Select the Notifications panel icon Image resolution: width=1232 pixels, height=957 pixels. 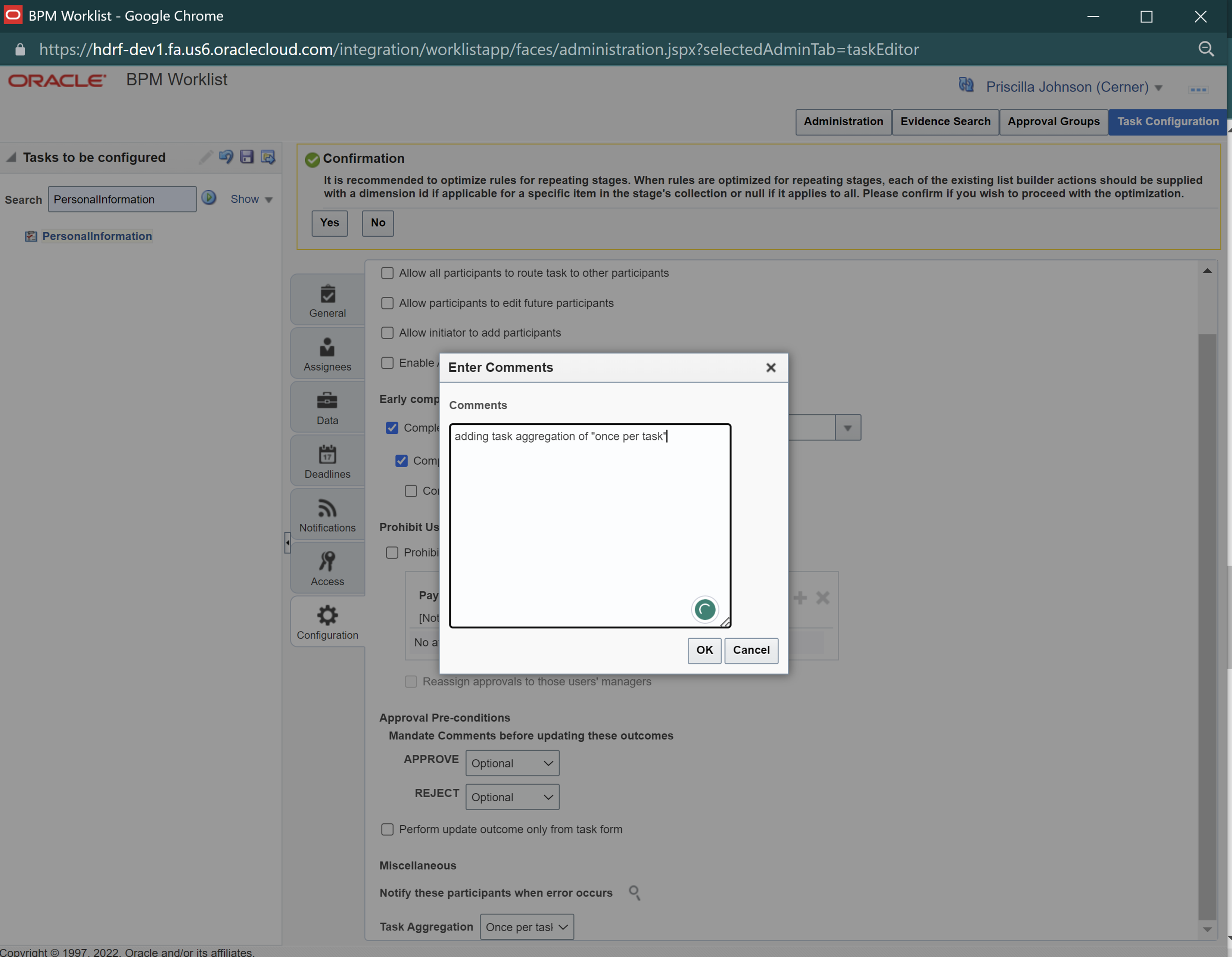[327, 514]
